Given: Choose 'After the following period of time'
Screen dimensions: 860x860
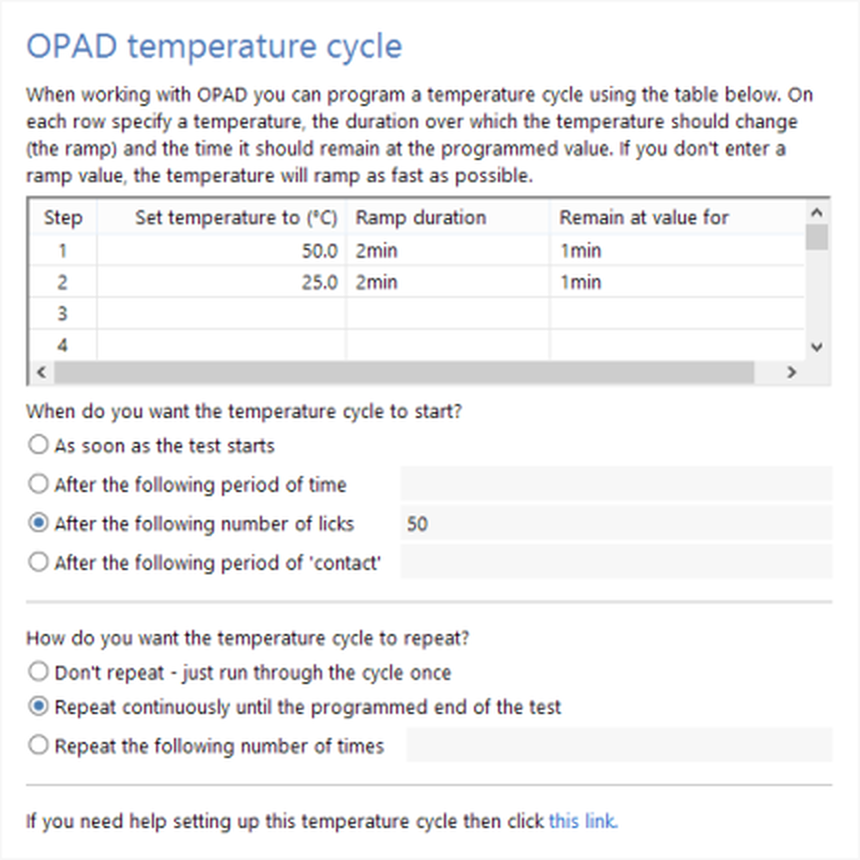Looking at the screenshot, I should pyautogui.click(x=38, y=485).
